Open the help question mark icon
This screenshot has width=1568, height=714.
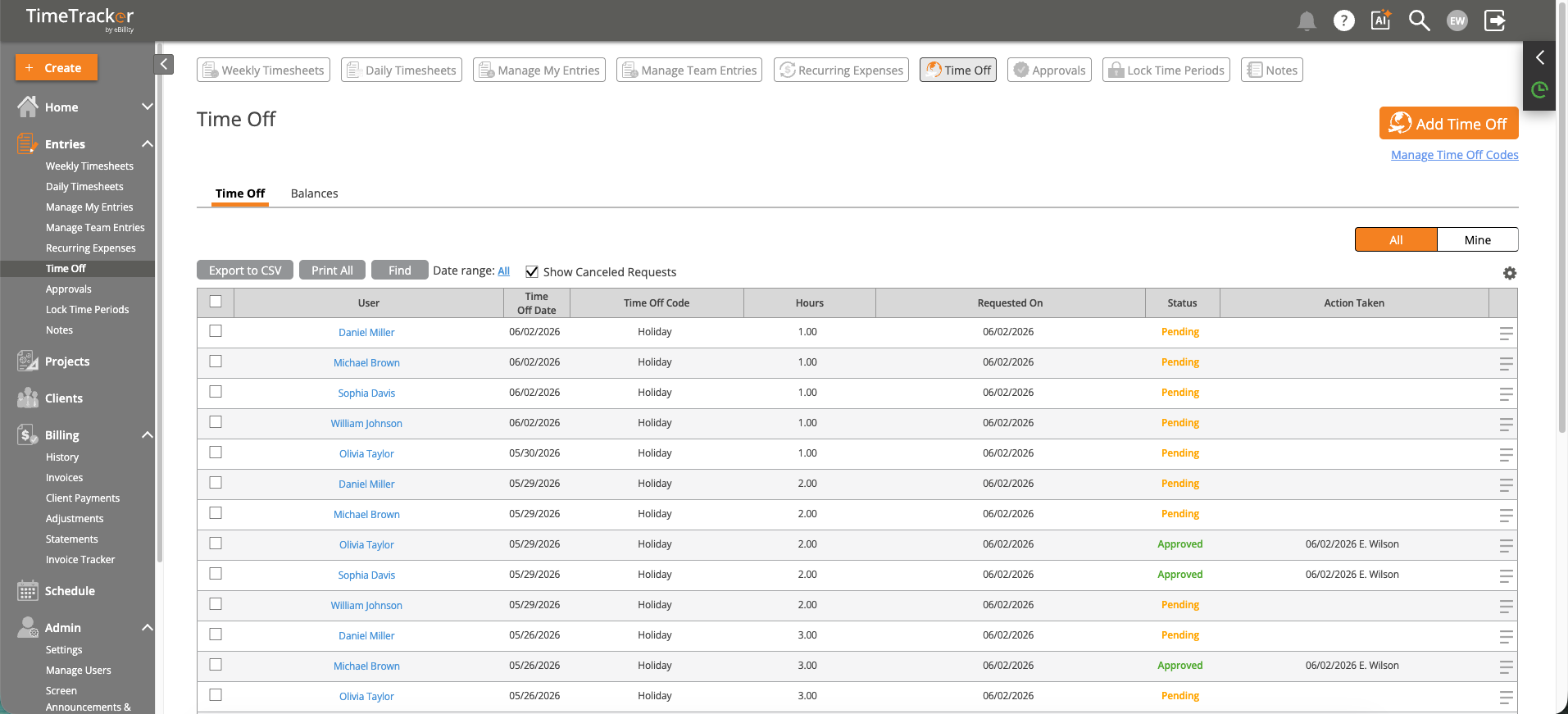click(x=1344, y=20)
